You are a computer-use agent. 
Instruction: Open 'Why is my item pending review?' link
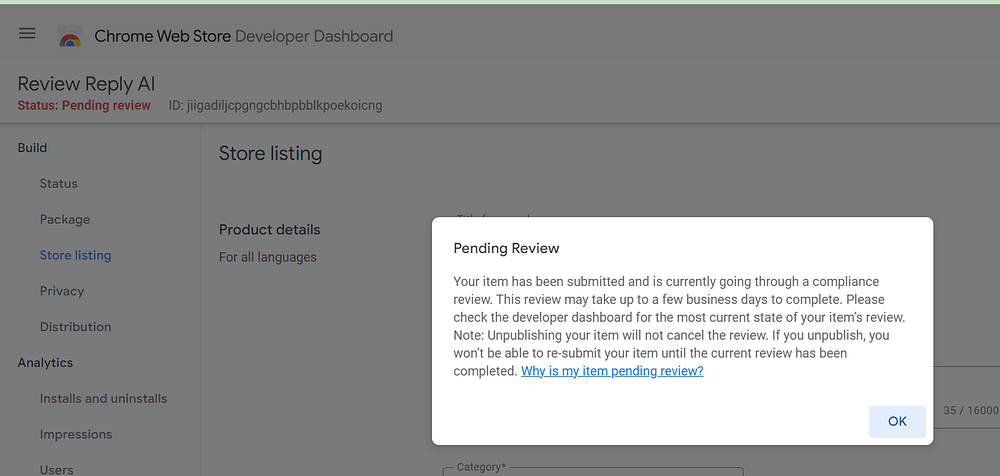pyautogui.click(x=612, y=371)
